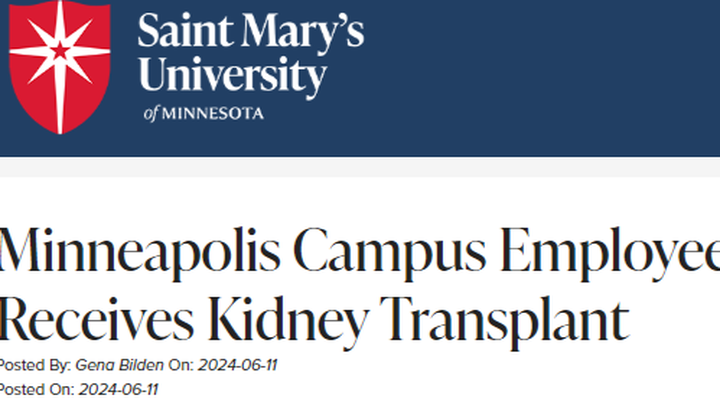
Task: Click the apostrophe-s in Mary's
Action: click(353, 32)
